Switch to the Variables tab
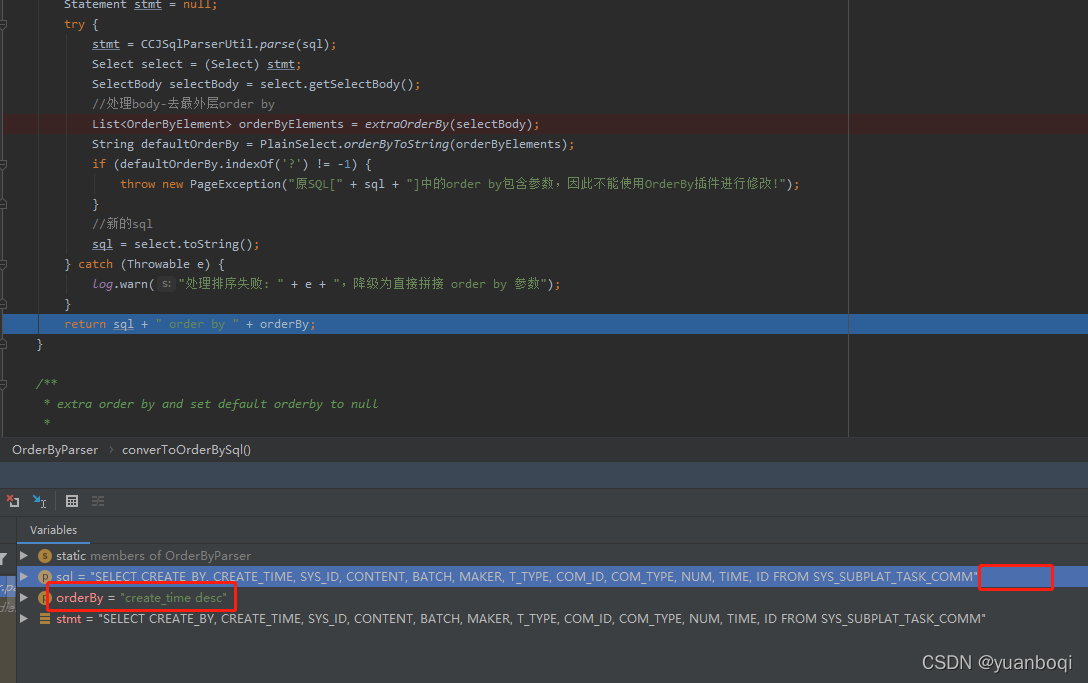 [x=53, y=530]
